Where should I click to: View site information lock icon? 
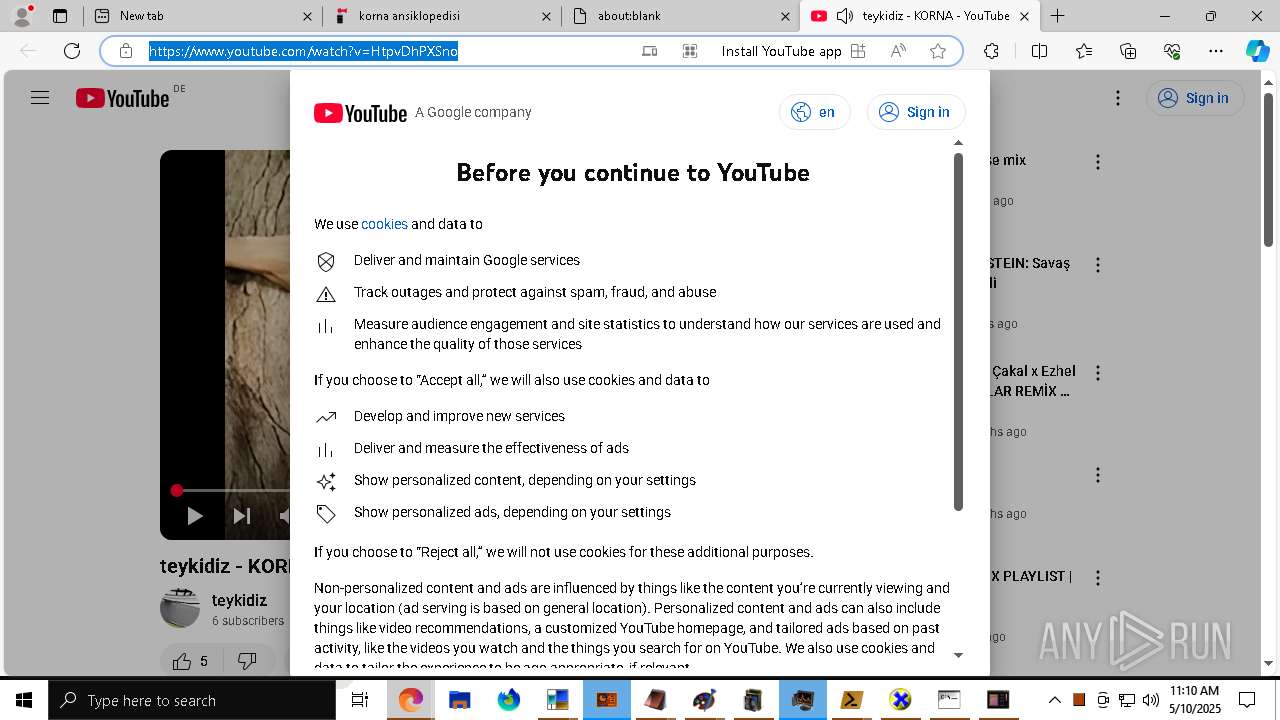[126, 51]
